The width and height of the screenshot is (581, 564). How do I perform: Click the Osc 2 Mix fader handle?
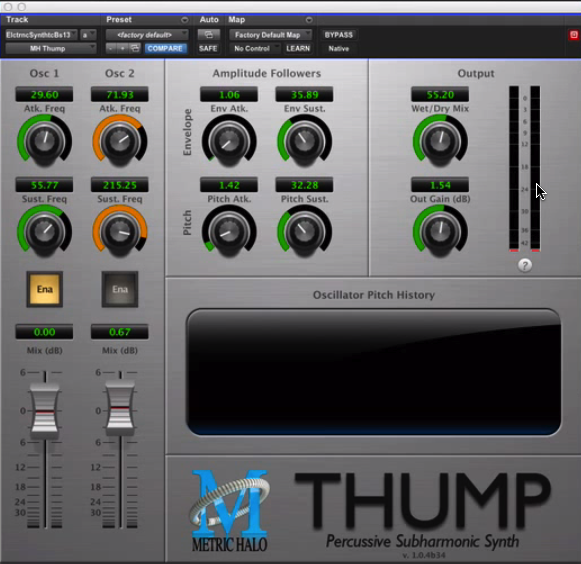click(120, 408)
